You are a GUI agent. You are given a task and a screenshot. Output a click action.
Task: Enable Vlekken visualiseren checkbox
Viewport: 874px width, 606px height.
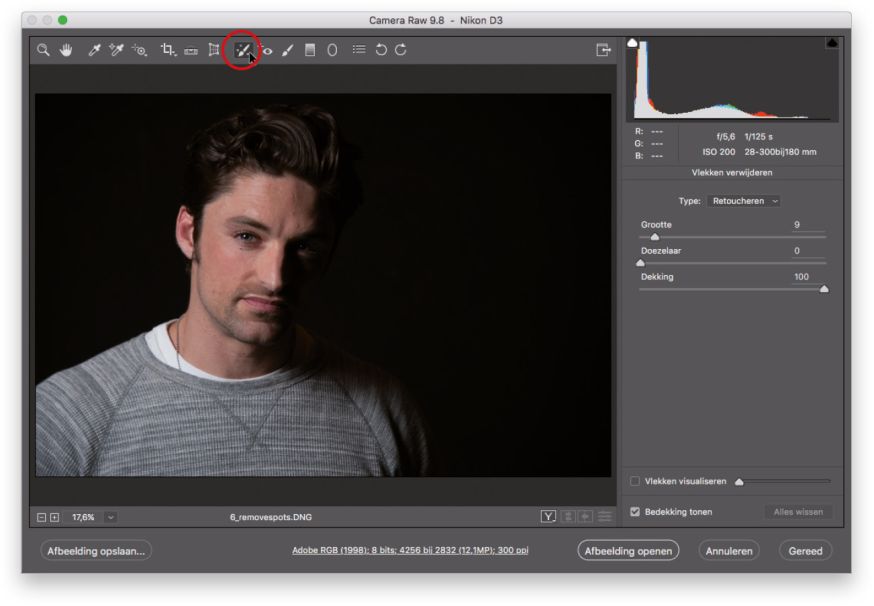pyautogui.click(x=635, y=481)
